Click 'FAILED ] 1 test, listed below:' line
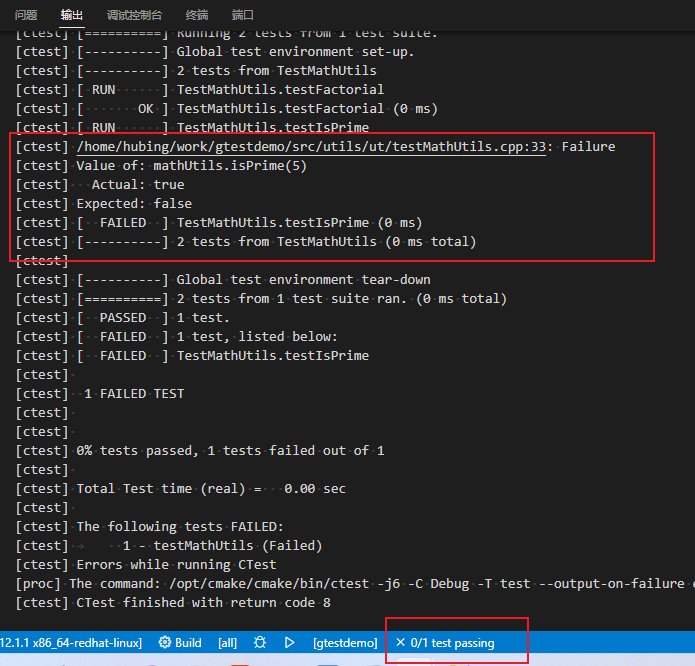 point(176,337)
